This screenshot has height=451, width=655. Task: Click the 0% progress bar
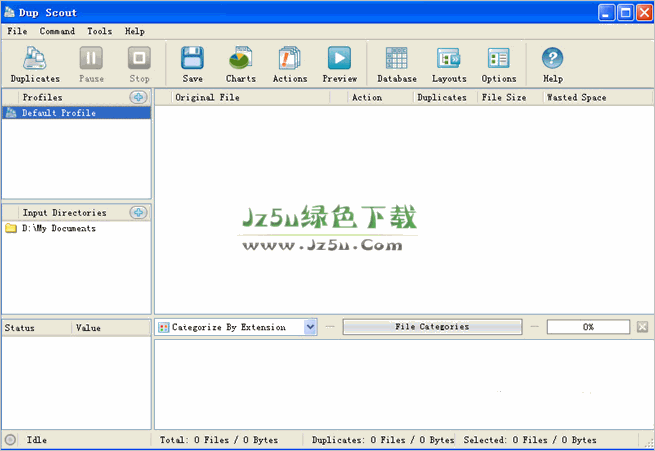click(588, 327)
